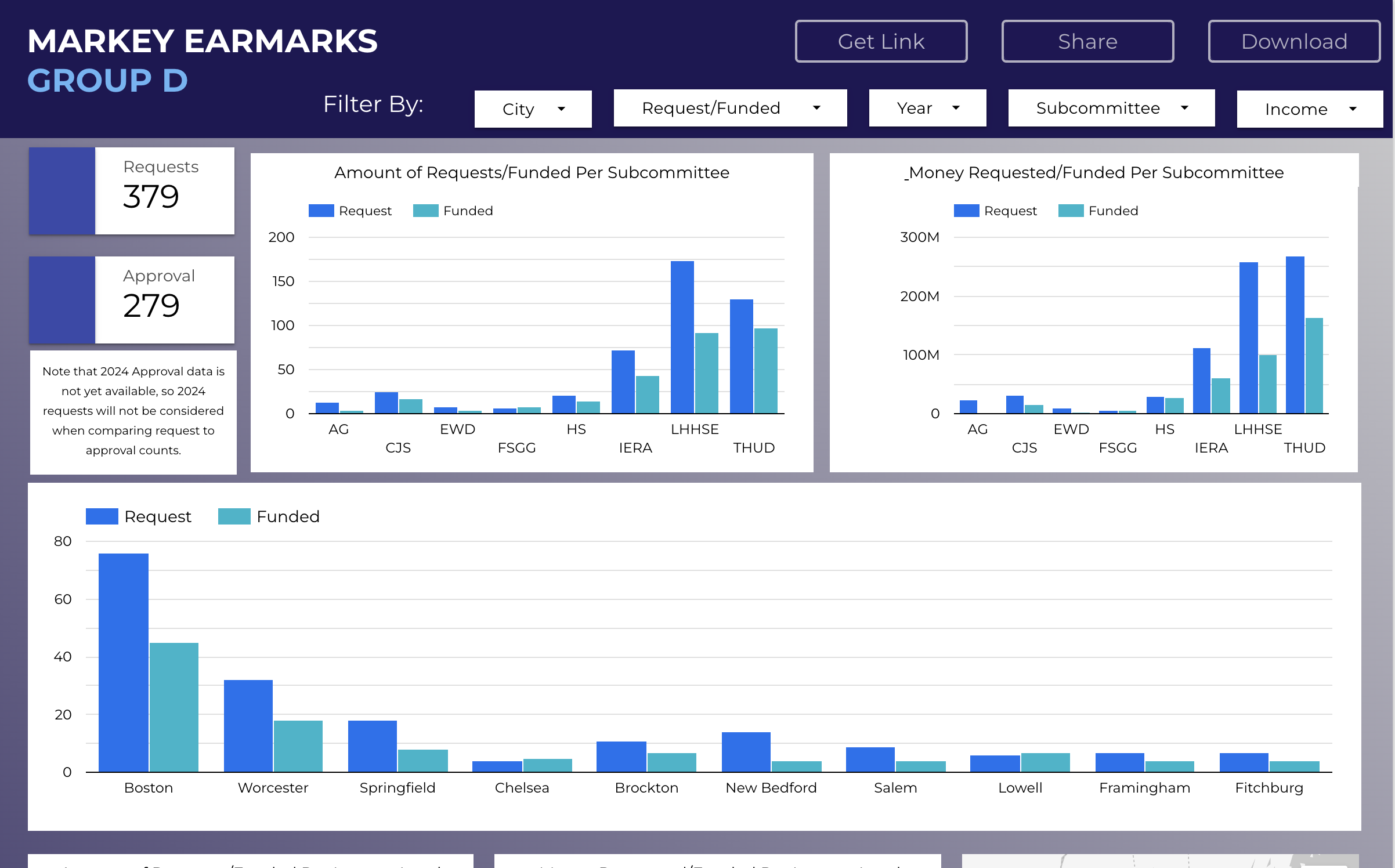Viewport: 1395px width, 868px height.
Task: Select Request legend swatch in Amount per Subcommittee chart
Action: [321, 211]
